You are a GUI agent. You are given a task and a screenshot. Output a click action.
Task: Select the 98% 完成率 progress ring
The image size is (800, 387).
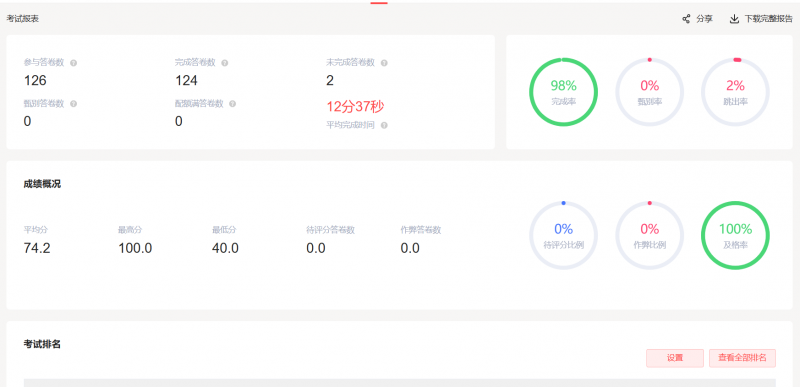coord(563,92)
